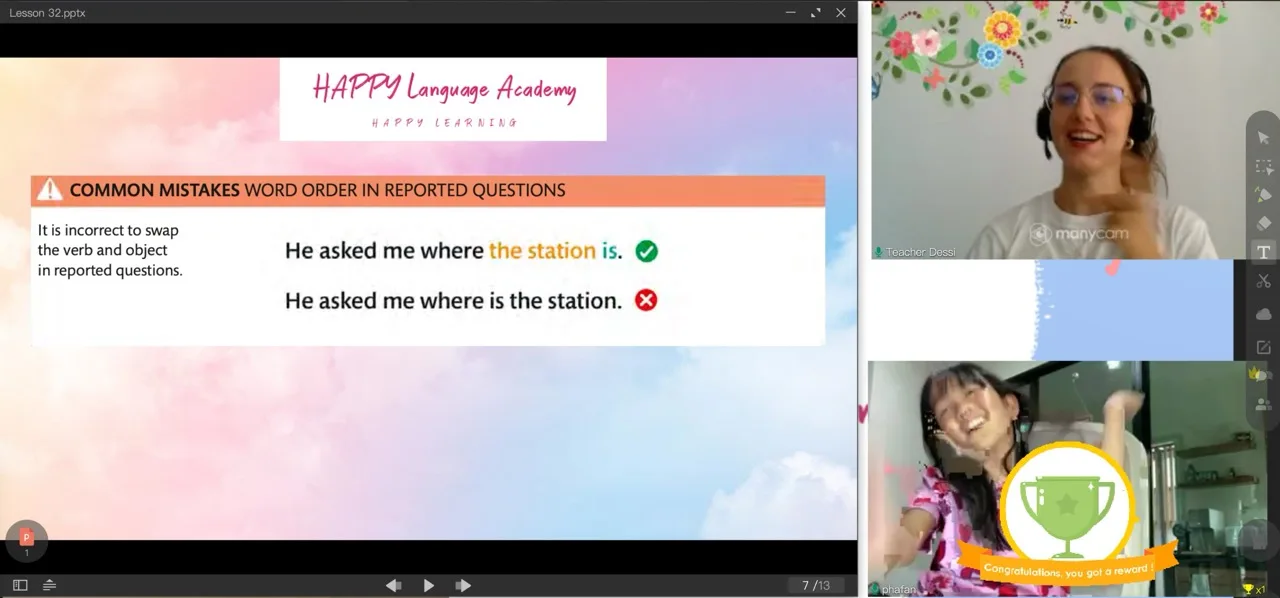Click the scissors cut tool
The image size is (1280, 598).
point(1263,281)
